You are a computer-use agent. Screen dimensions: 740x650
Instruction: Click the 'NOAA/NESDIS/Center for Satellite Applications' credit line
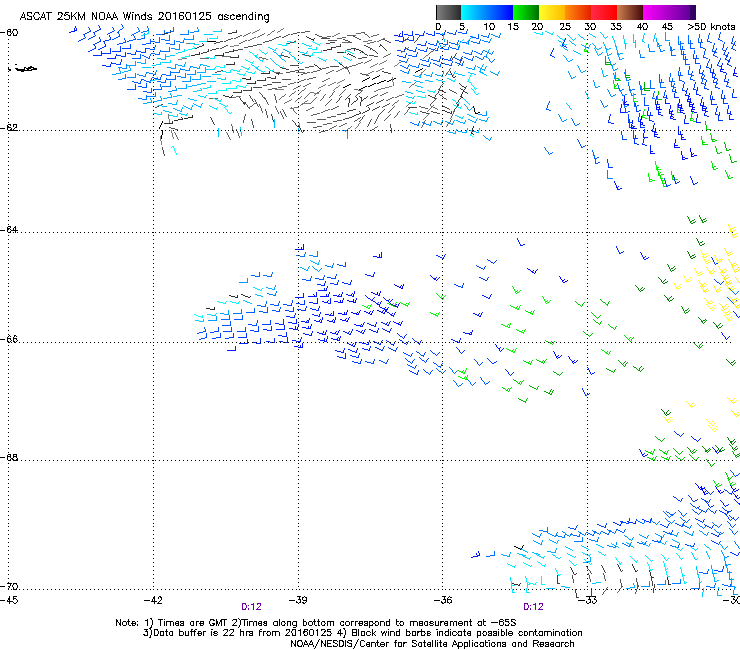(432, 644)
